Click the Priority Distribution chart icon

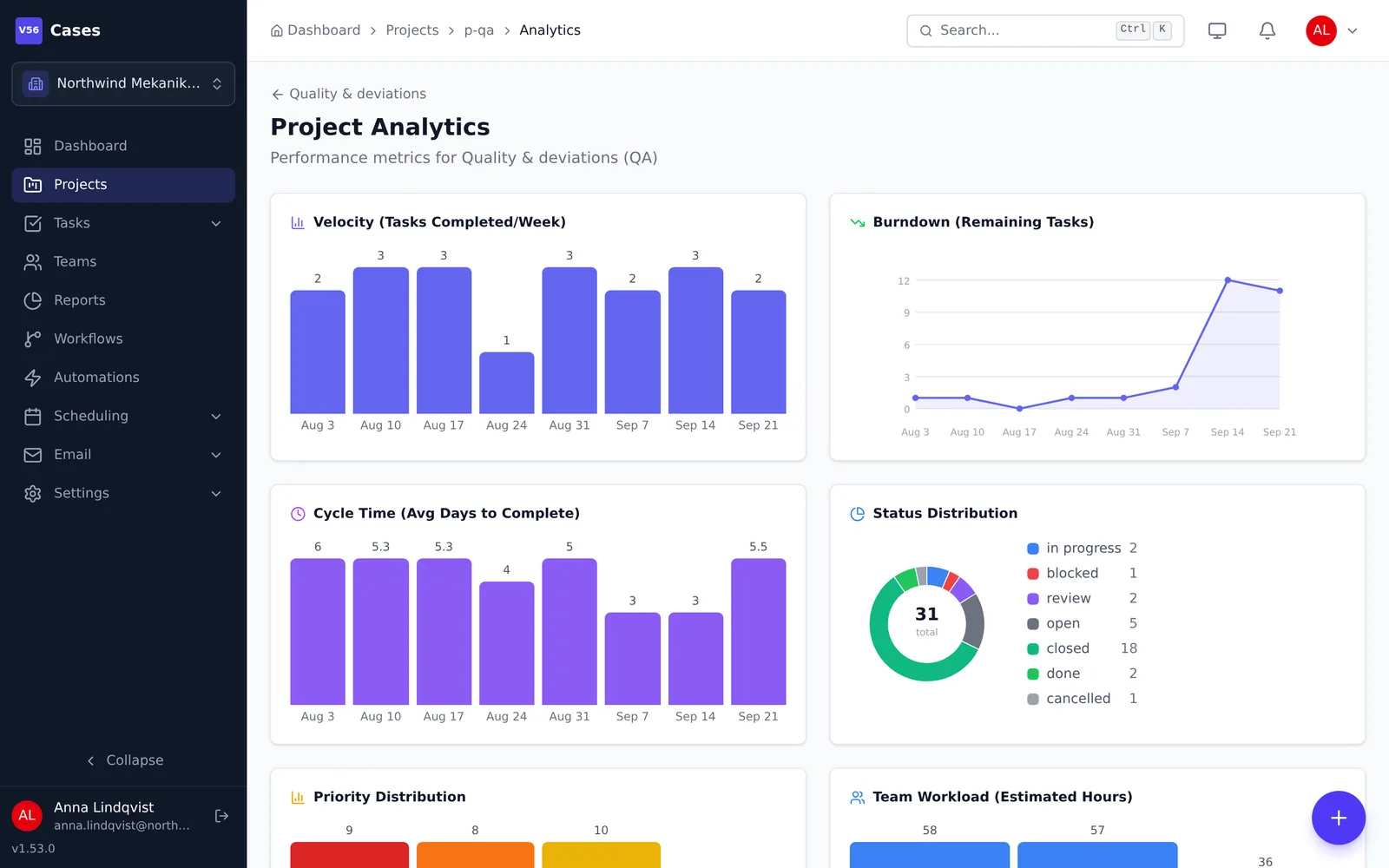[x=298, y=797]
